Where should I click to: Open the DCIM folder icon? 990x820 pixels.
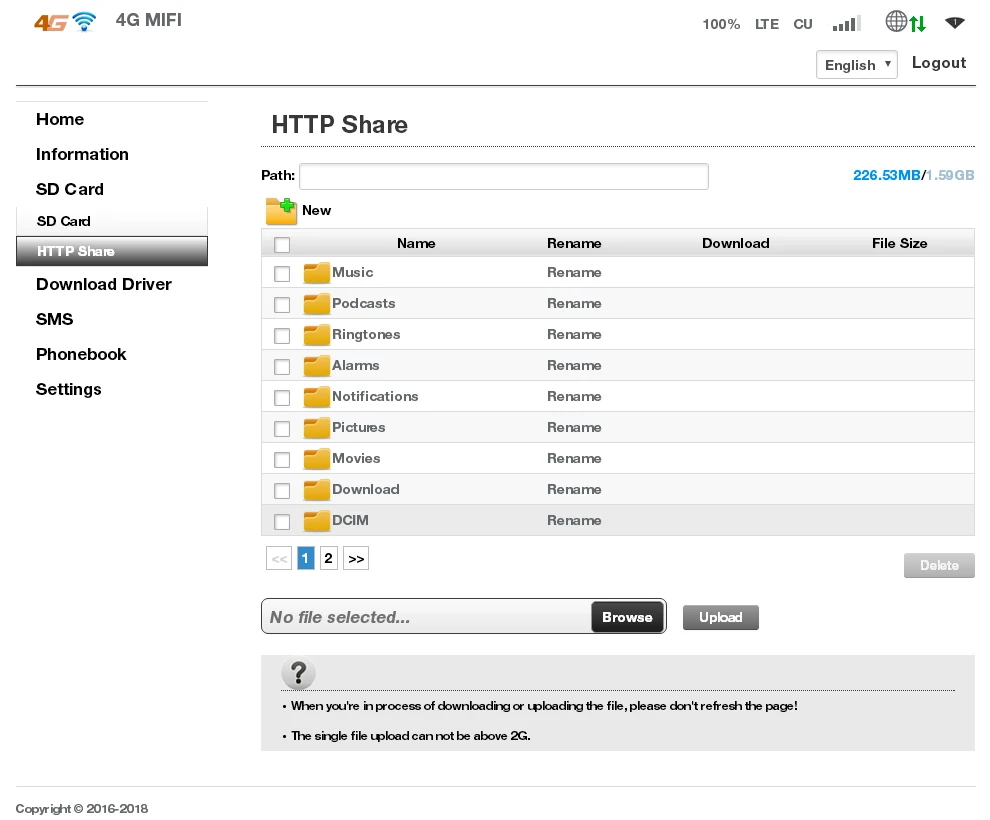click(316, 520)
